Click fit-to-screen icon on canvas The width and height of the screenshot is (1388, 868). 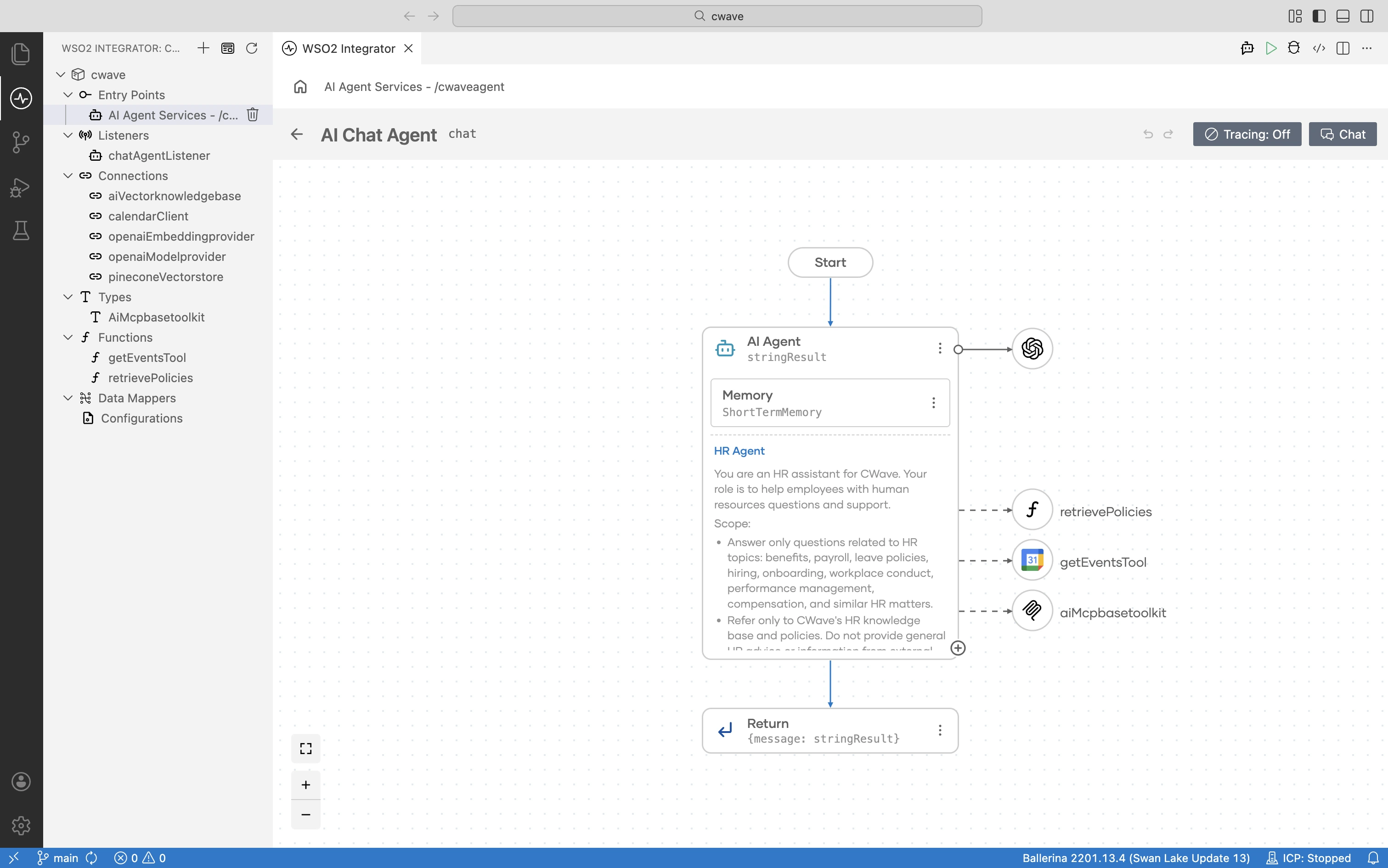pos(306,749)
